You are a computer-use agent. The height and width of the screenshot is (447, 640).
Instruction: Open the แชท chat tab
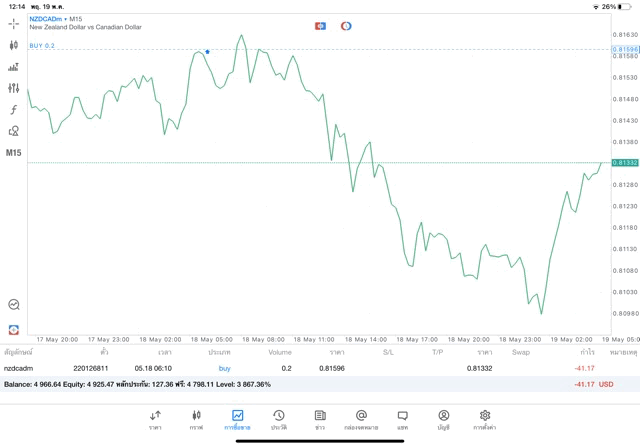pyautogui.click(x=402, y=420)
